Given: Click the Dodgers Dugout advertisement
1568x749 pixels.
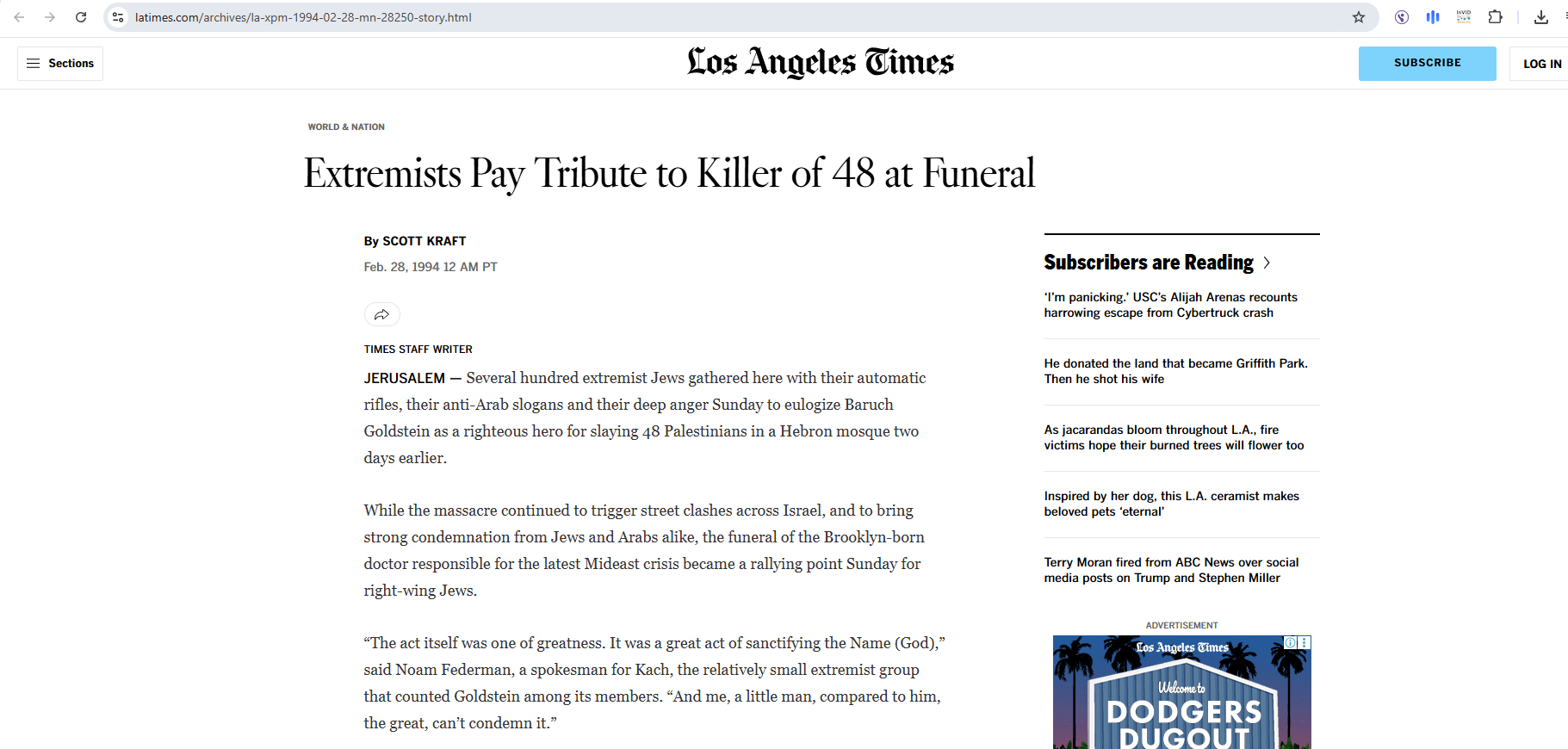Looking at the screenshot, I should (x=1181, y=692).
